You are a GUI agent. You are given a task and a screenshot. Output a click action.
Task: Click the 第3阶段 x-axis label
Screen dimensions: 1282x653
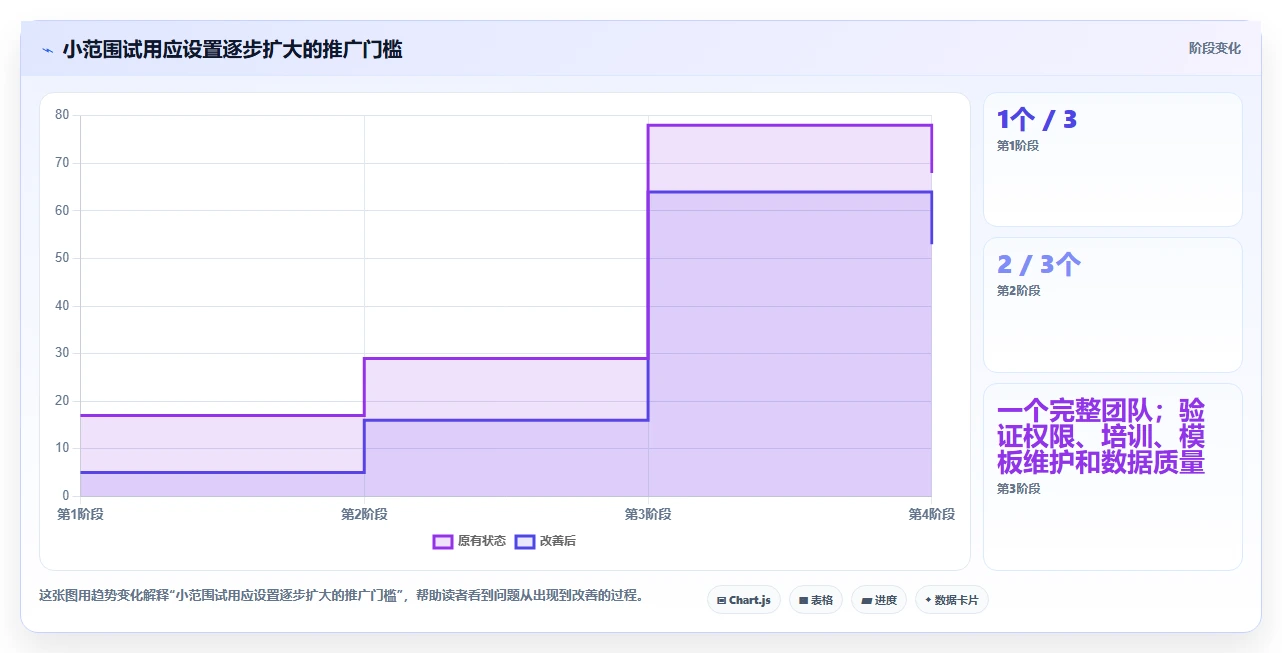coord(648,514)
